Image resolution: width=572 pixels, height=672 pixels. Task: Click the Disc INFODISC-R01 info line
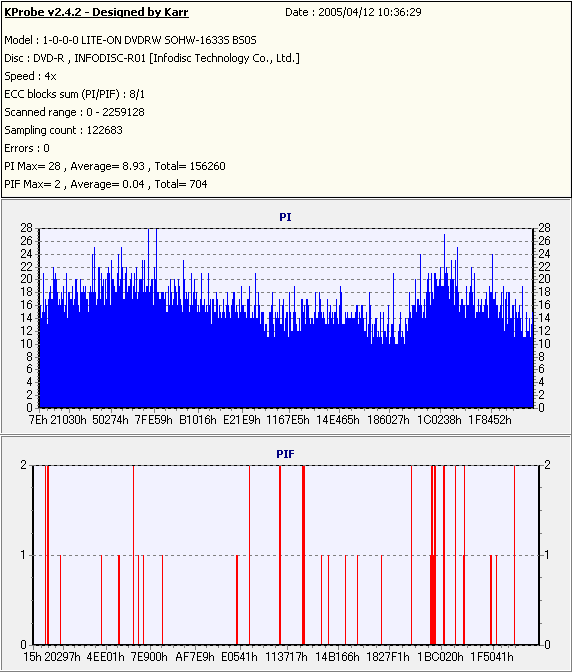[x=152, y=58]
